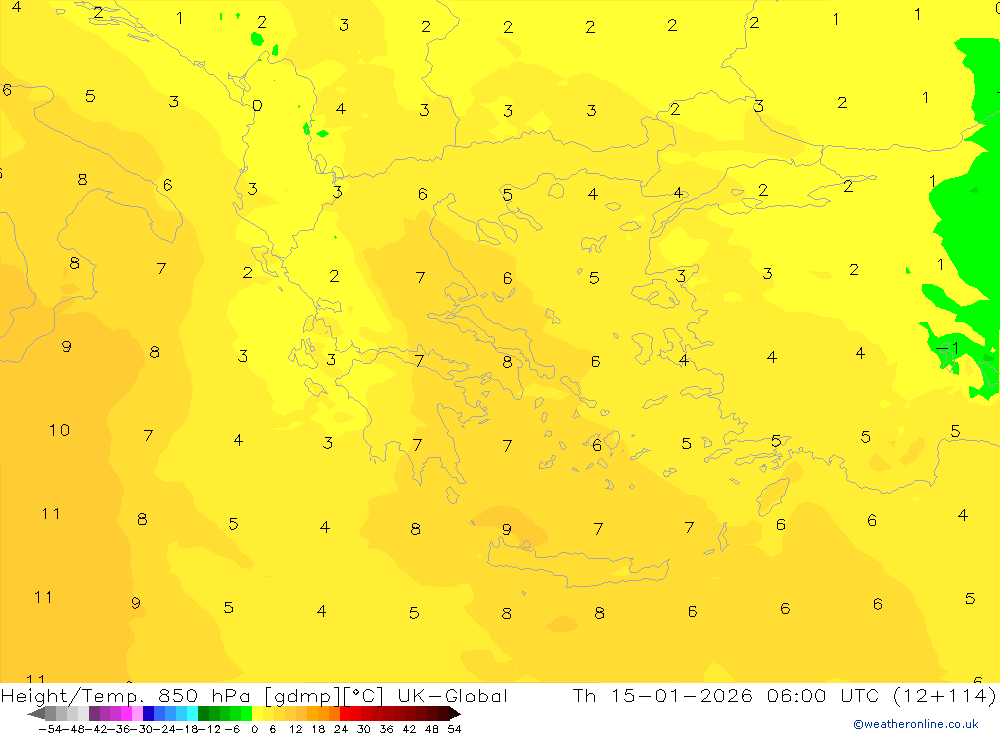Select the 'UK-Global' model name

pos(452,696)
